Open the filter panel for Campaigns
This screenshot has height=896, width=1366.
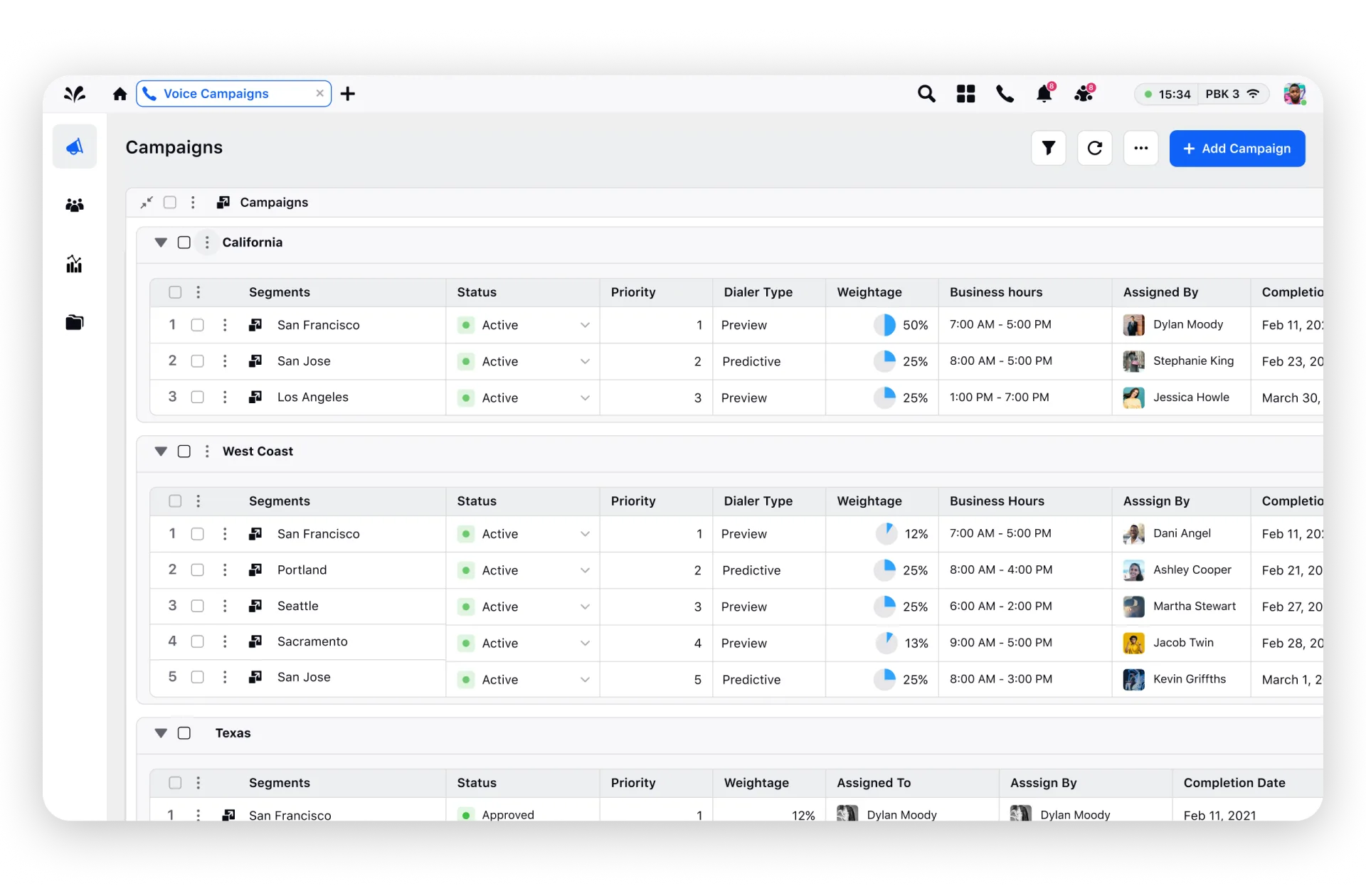(1049, 148)
